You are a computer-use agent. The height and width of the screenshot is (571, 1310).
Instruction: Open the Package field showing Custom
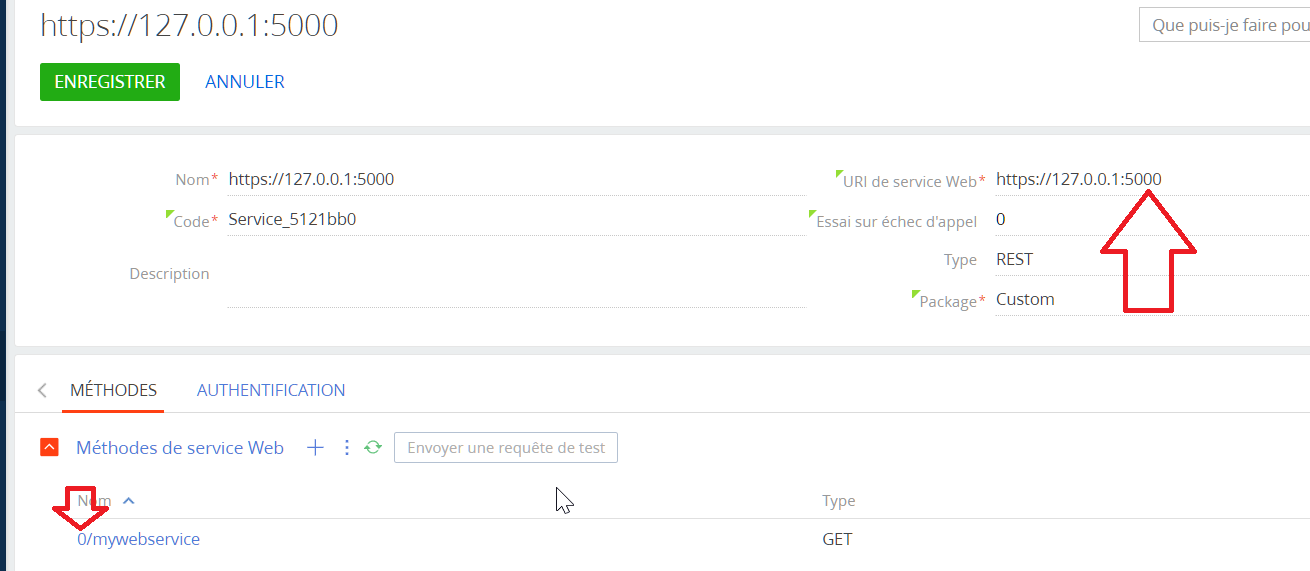pyautogui.click(x=1152, y=300)
